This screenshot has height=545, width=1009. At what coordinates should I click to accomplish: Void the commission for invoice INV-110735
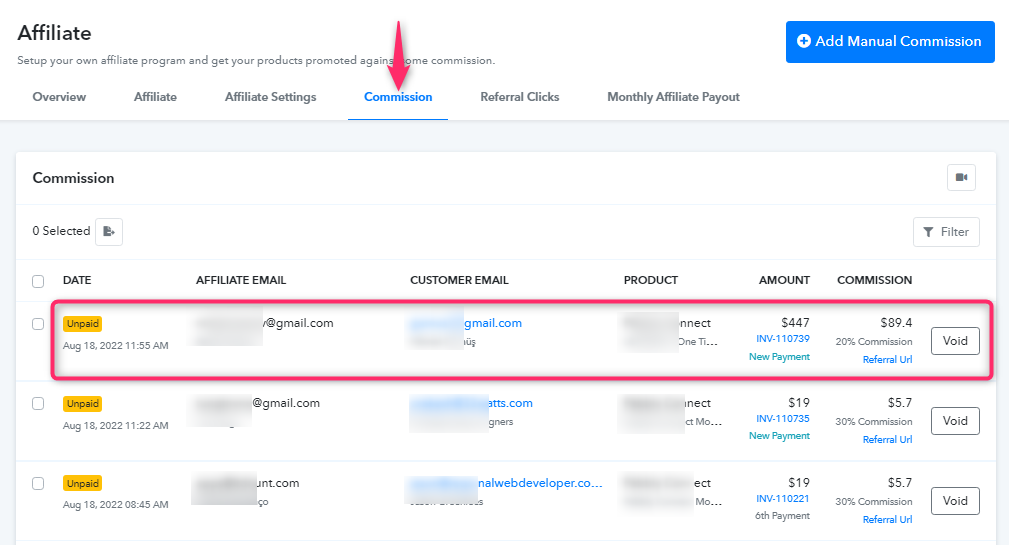[x=955, y=421]
